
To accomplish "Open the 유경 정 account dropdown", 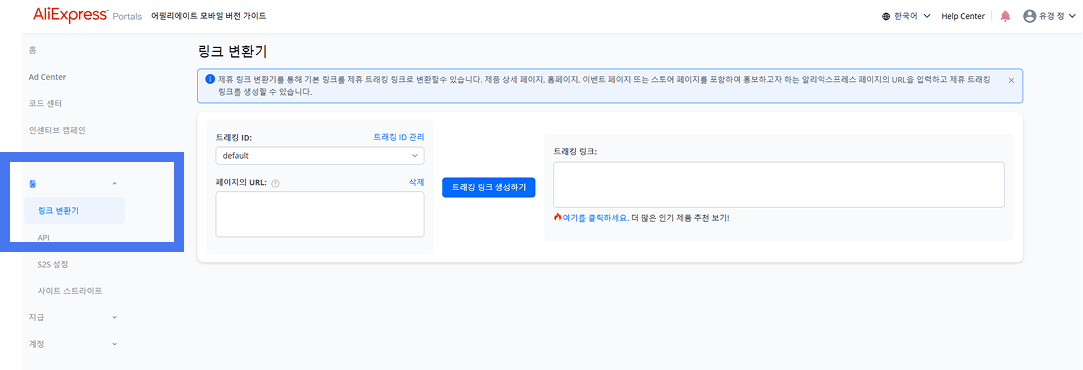I will pos(1049,16).
